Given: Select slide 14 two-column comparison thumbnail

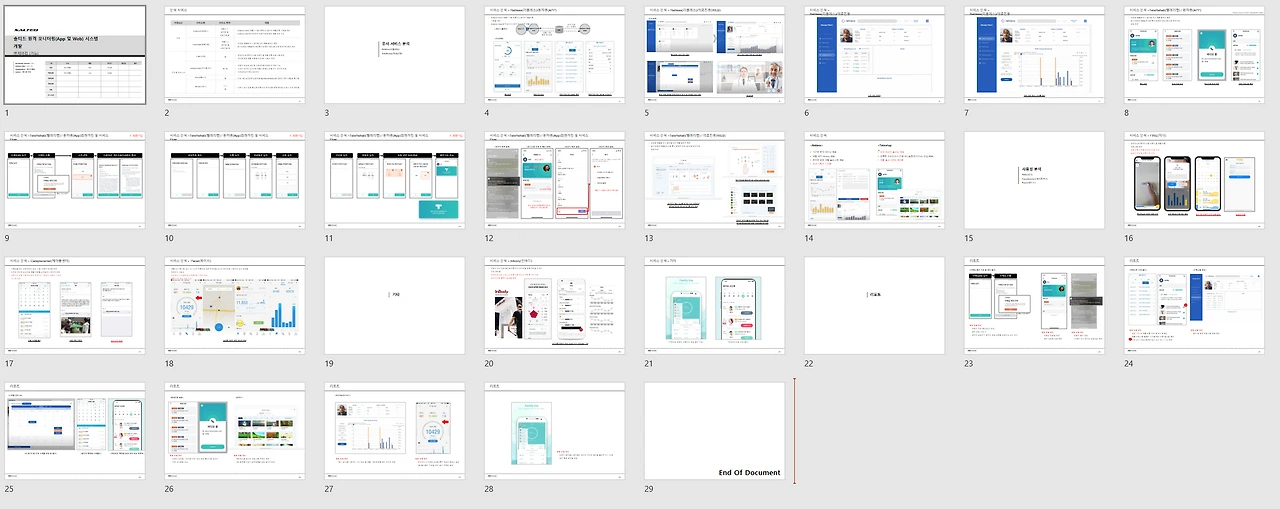Looking at the screenshot, I should tap(874, 180).
